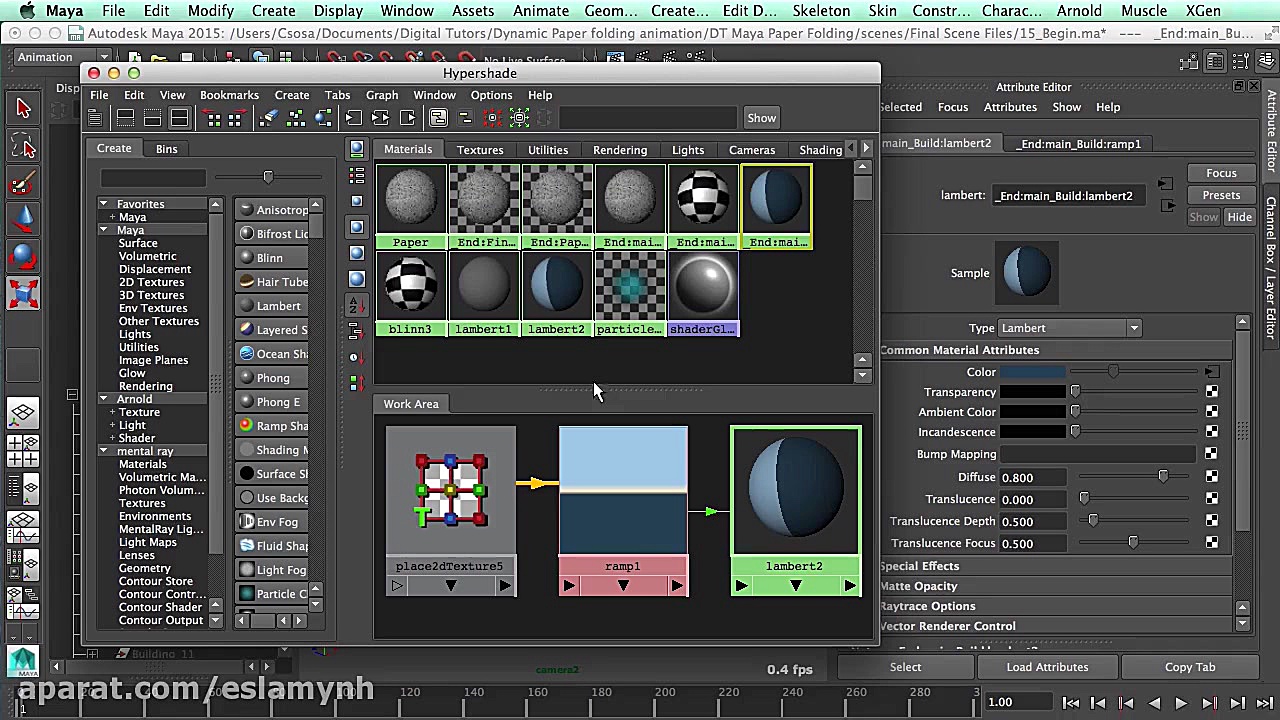Click the ramp1 node output arrow
Viewport: 1280px width, 720px height.
coord(677,586)
